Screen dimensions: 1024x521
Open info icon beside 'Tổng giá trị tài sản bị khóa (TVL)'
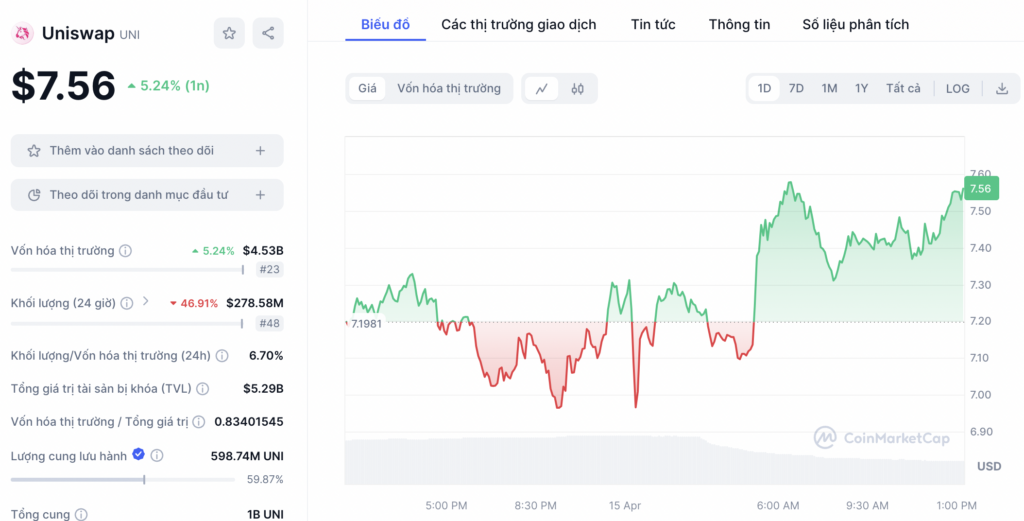pyautogui.click(x=203, y=389)
